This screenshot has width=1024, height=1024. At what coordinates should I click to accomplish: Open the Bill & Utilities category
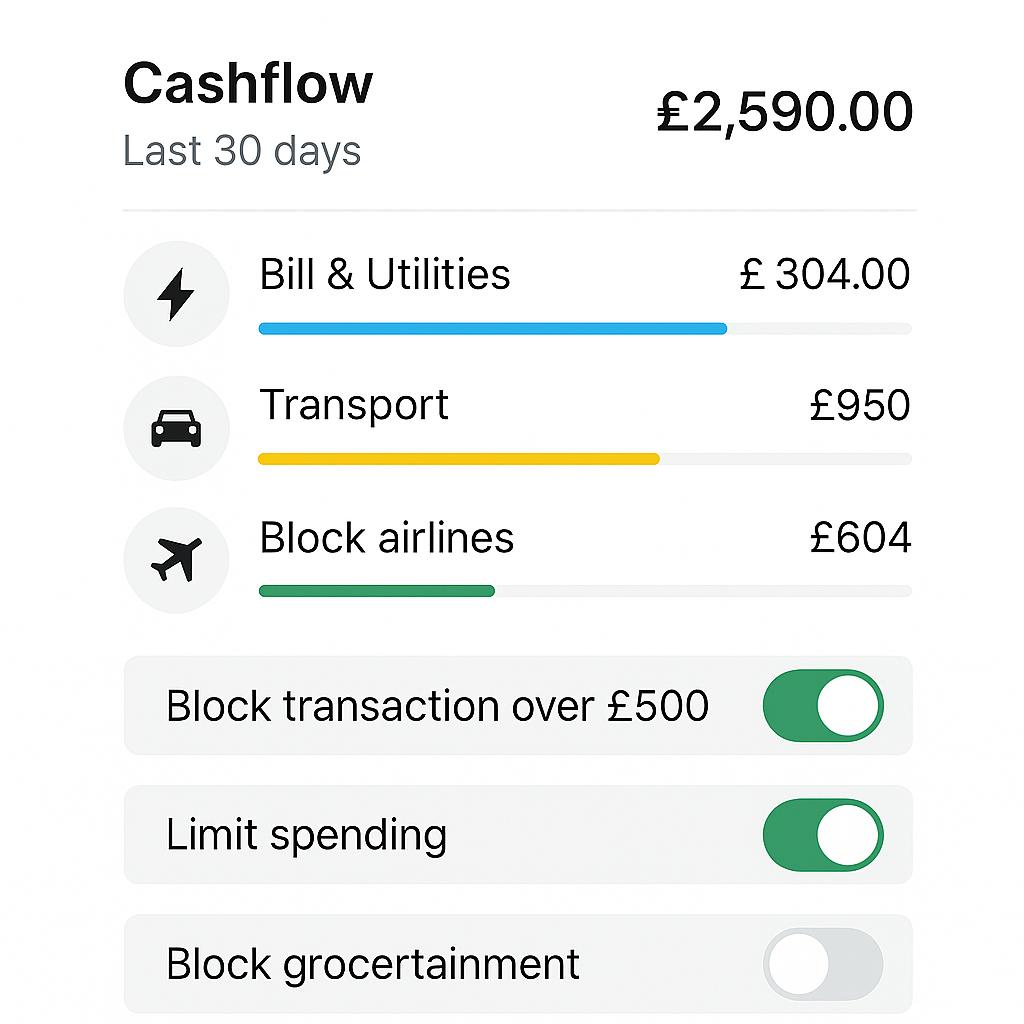click(x=385, y=275)
